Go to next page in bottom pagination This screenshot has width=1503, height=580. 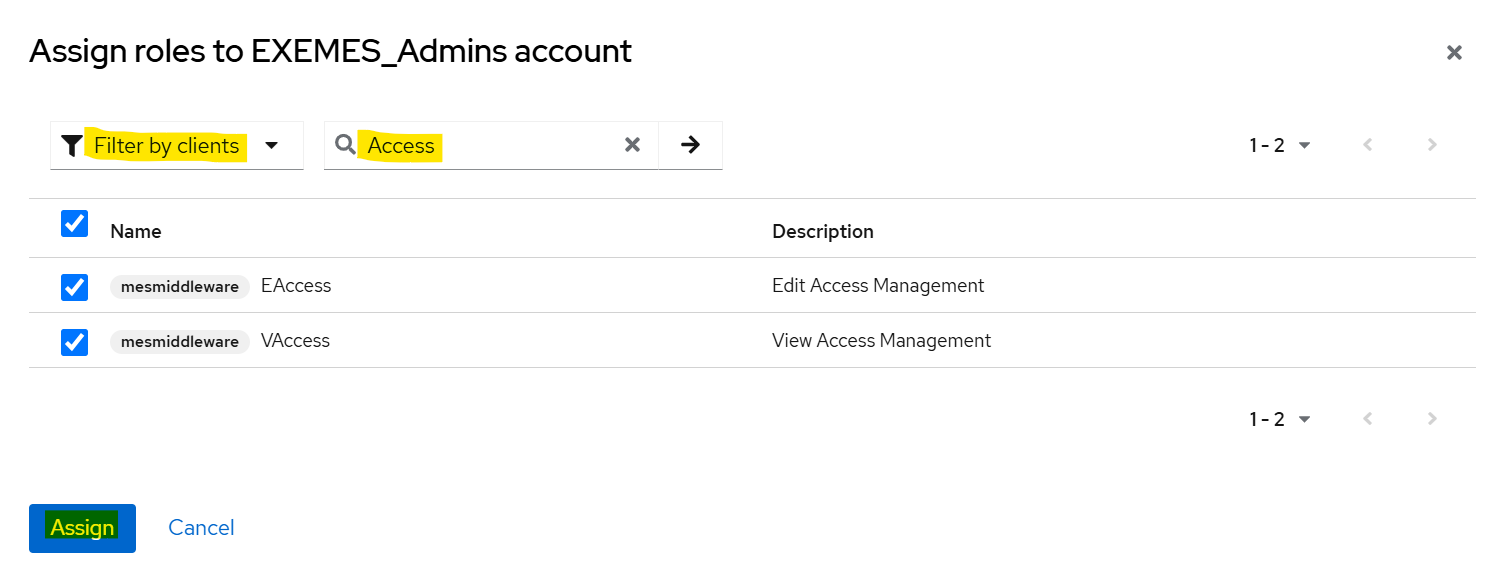1432,419
